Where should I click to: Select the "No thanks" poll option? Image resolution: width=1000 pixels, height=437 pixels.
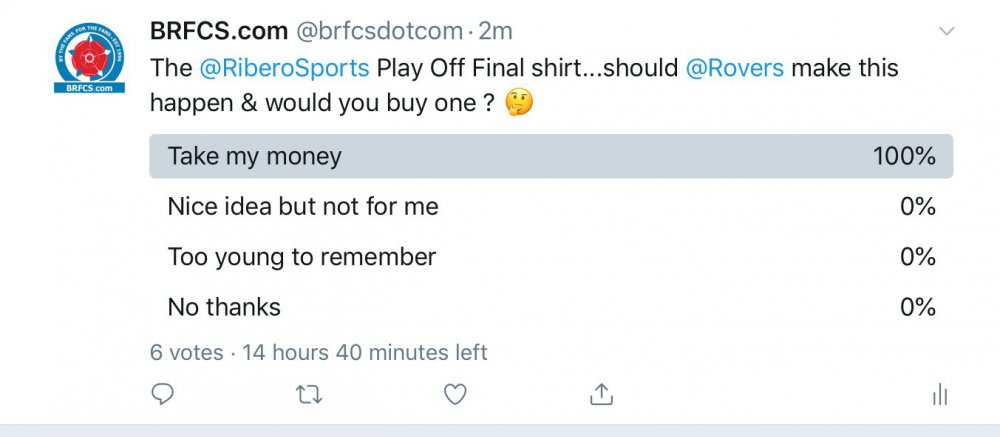(224, 307)
